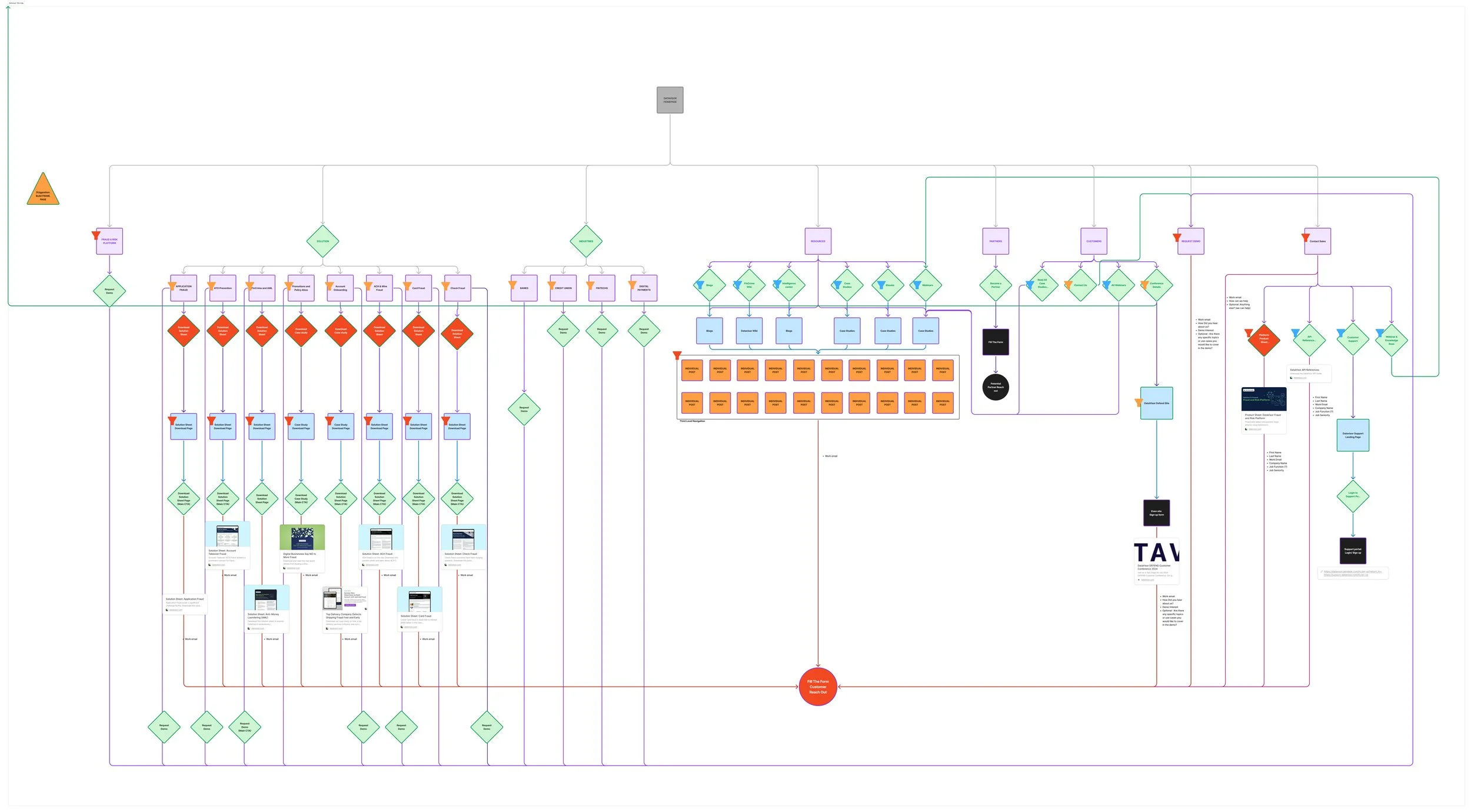Click the red Fill The Form Customer Reach Out circle

818,687
